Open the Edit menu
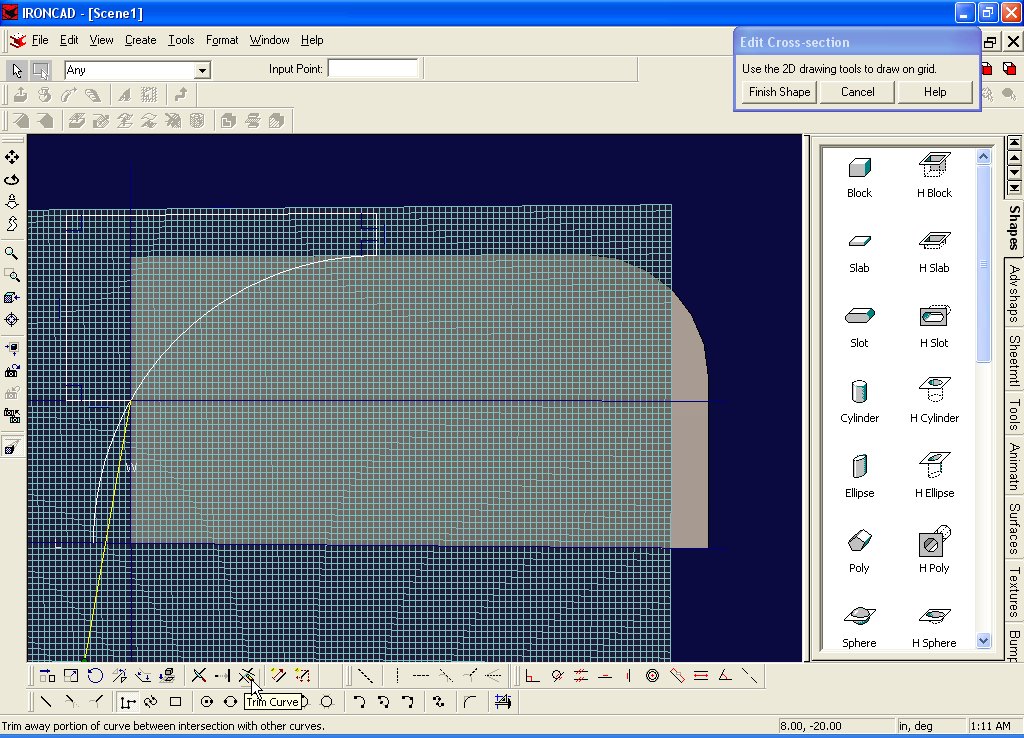1024x738 pixels. (x=69, y=40)
